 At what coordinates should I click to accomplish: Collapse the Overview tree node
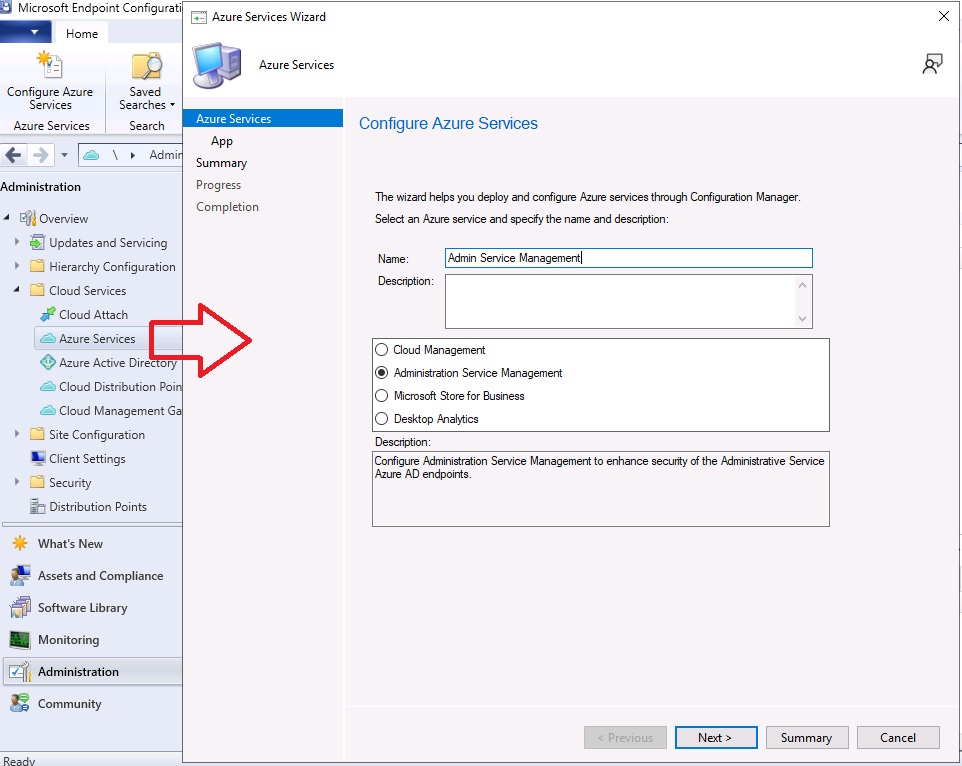7,218
